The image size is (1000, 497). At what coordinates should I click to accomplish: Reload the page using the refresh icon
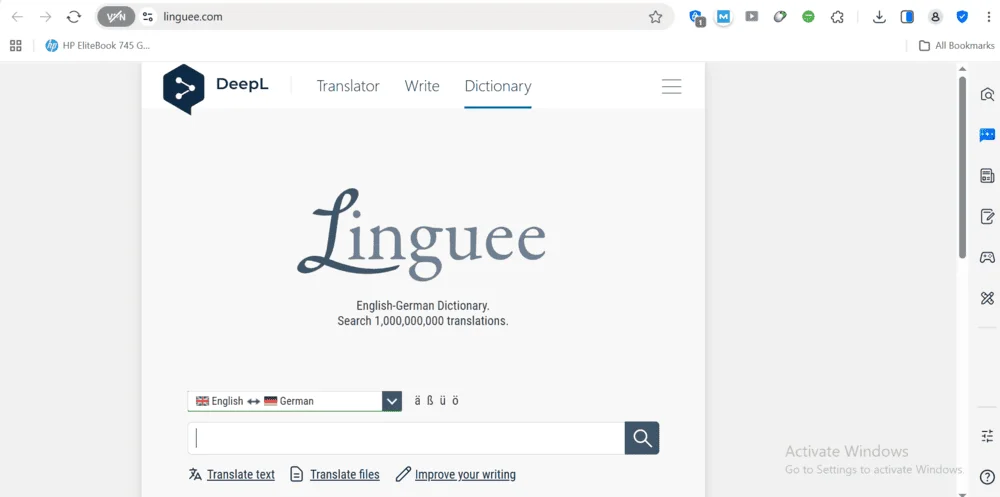tap(74, 17)
